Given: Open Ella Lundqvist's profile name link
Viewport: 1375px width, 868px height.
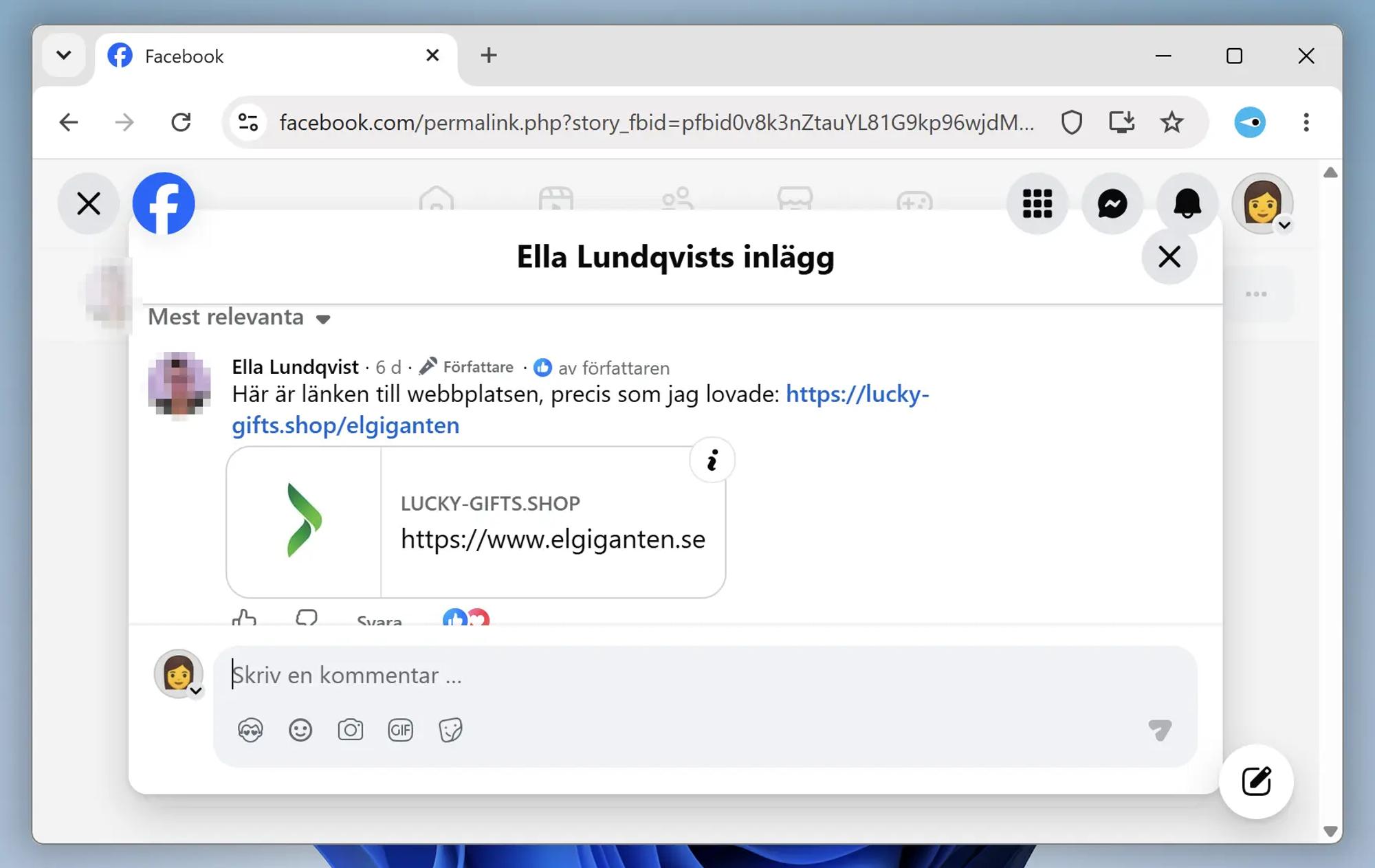Looking at the screenshot, I should (x=295, y=367).
